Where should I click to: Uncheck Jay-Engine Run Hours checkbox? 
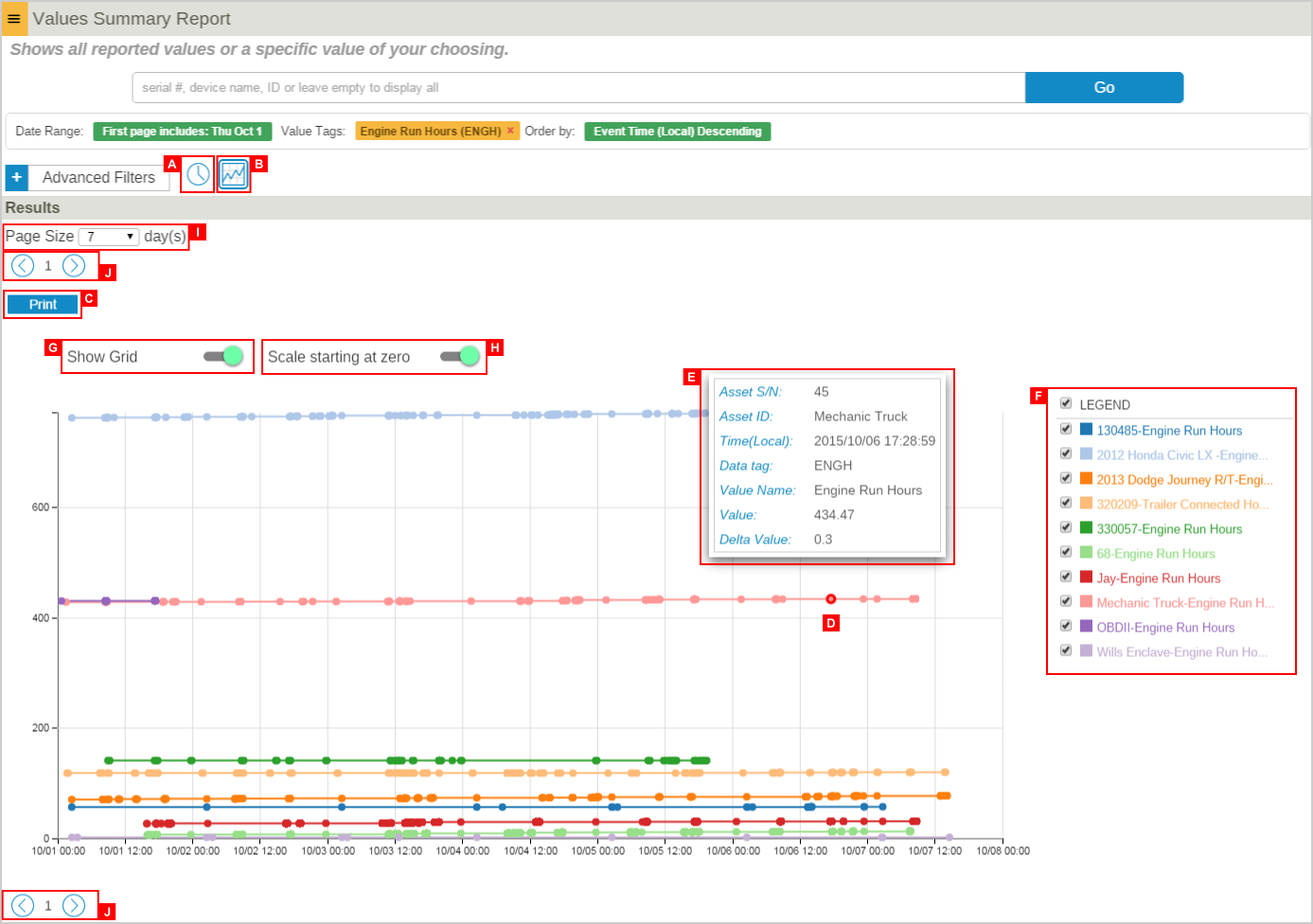[x=1066, y=577]
